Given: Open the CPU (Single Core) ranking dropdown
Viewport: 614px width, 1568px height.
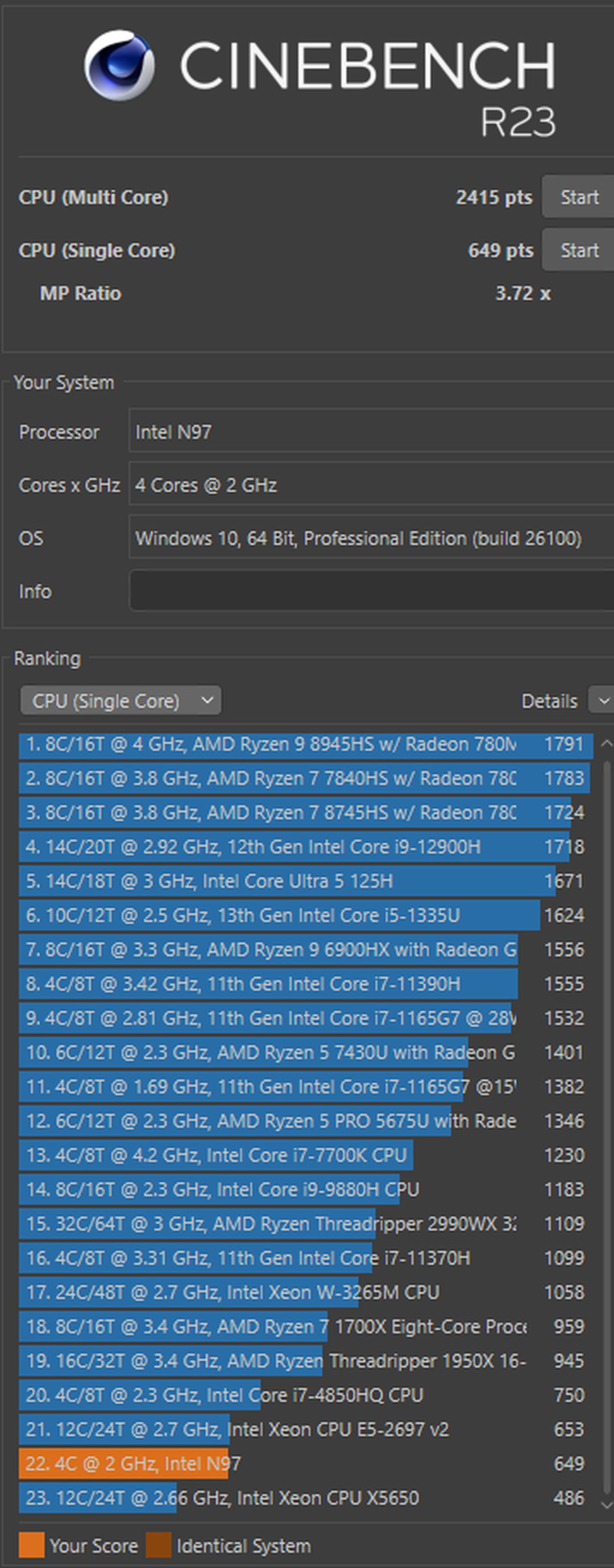Looking at the screenshot, I should click(121, 700).
